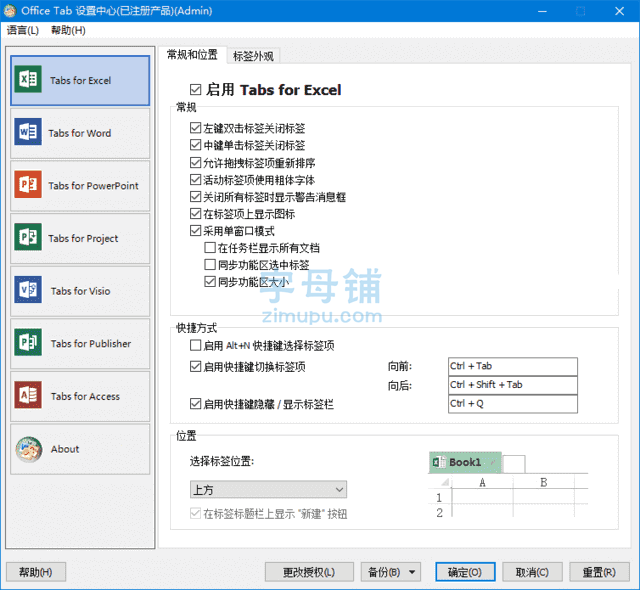Screen dimensions: 640x590
Task: Toggle 同步功能区大小 checkbox
Action: 210,282
